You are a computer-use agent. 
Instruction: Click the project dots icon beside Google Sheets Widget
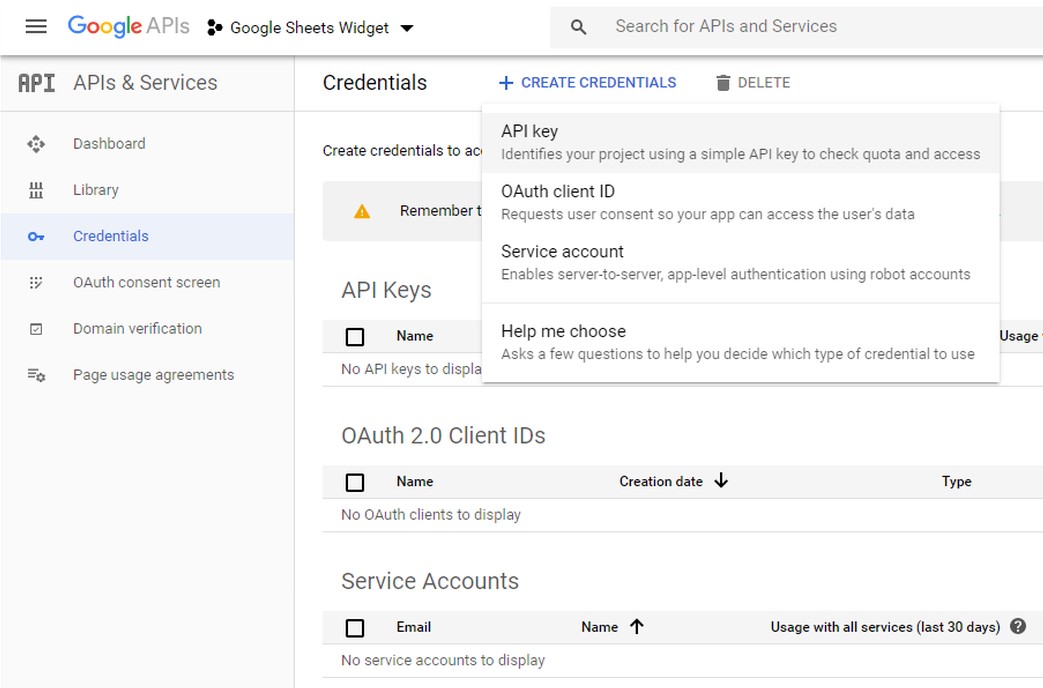214,27
